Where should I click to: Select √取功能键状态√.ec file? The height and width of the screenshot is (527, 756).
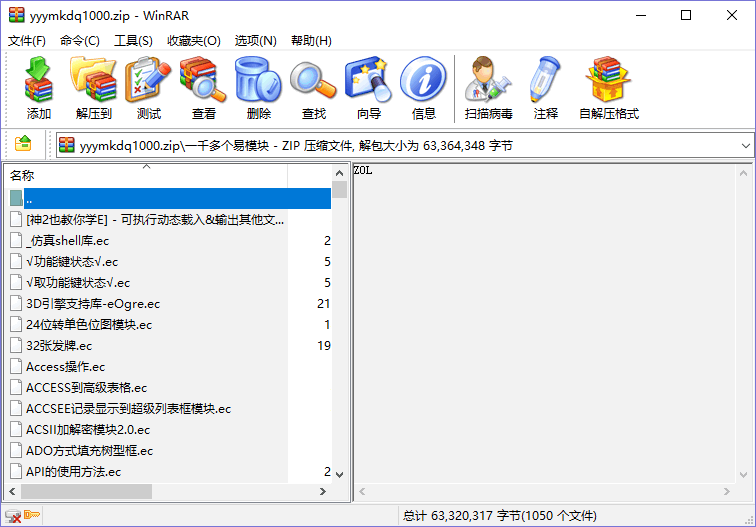tap(170, 283)
